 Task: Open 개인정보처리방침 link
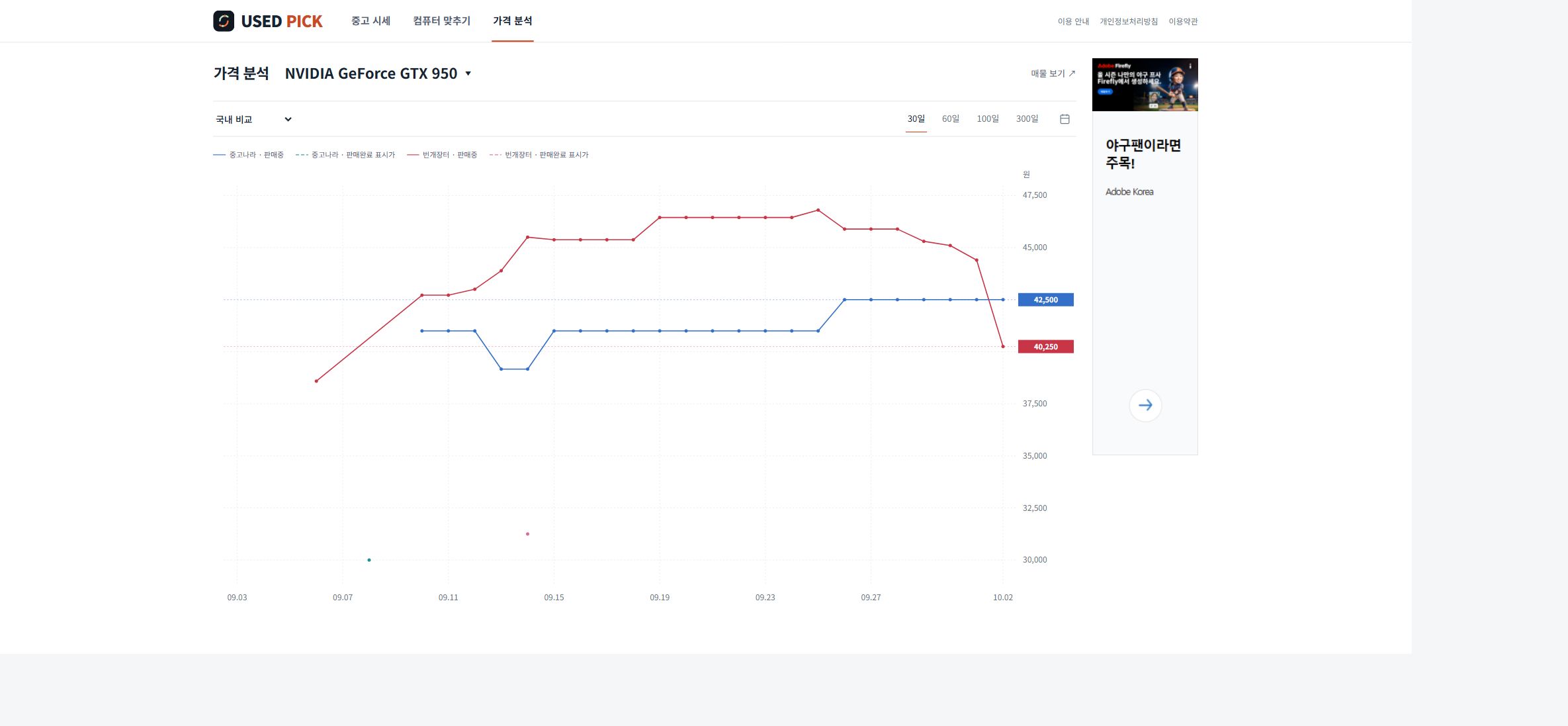(1129, 22)
